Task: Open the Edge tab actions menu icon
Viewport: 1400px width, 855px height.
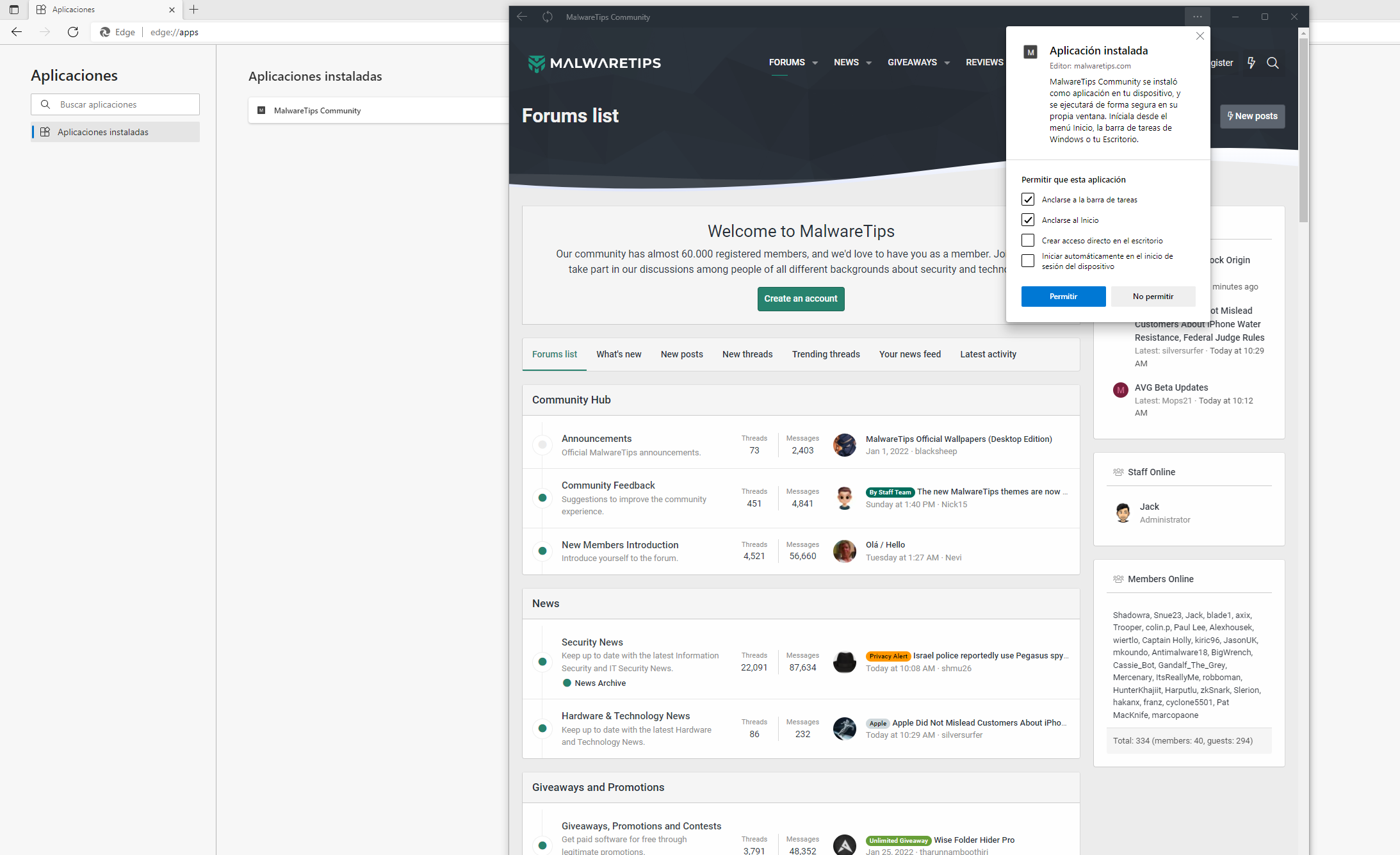Action: [14, 10]
